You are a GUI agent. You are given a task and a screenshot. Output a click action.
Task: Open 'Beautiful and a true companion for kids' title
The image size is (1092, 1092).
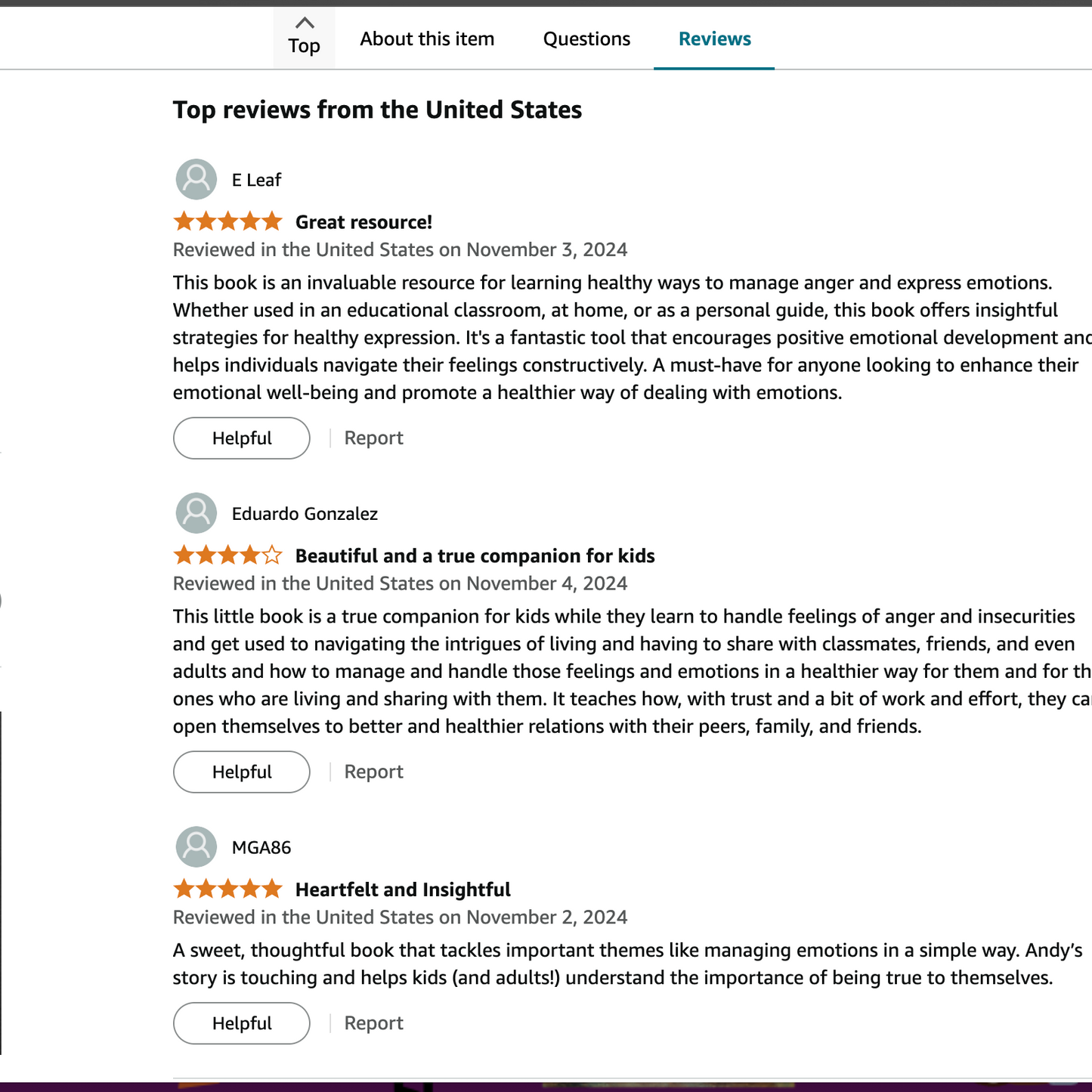[475, 556]
